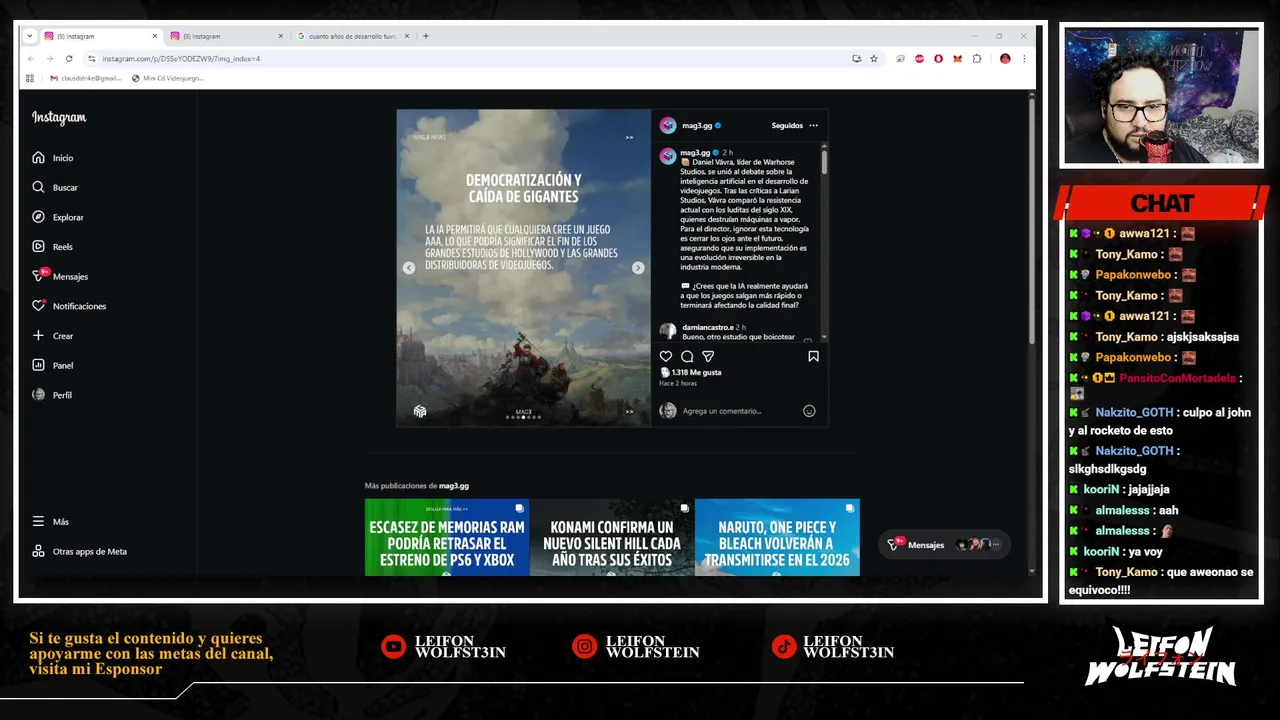
Task: Click the comment bubble icon on post
Action: pyautogui.click(x=687, y=356)
